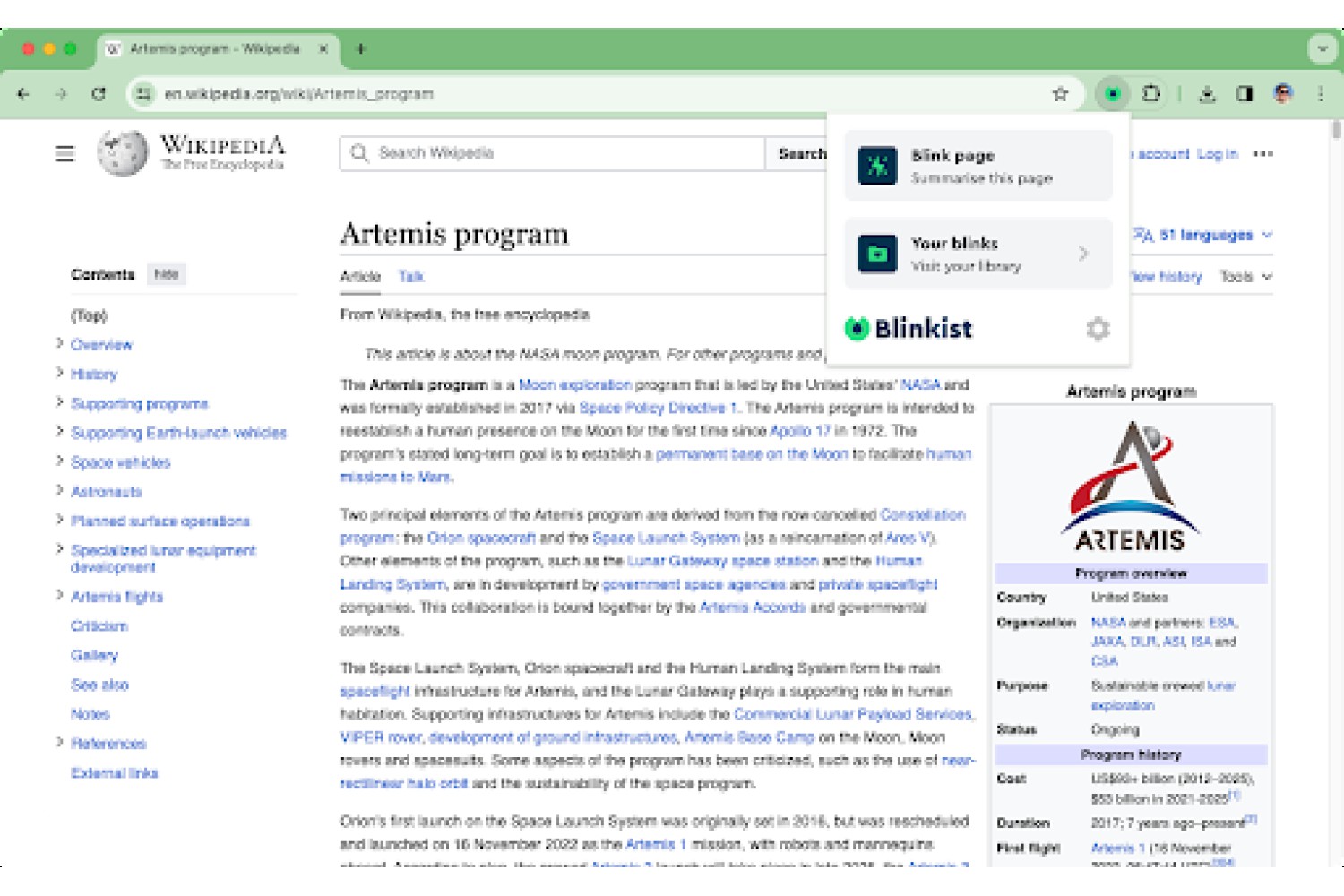Open the Artemis Accords link
Screen dimensions: 1344x896
click(x=753, y=607)
